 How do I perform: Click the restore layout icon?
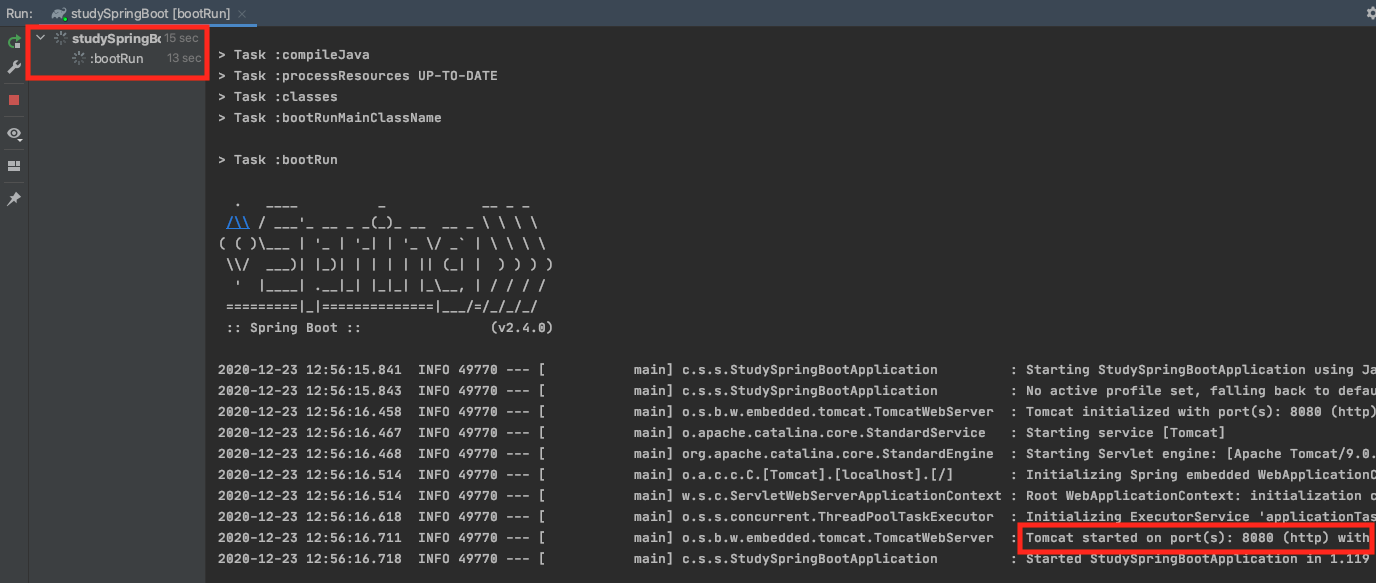[14, 166]
